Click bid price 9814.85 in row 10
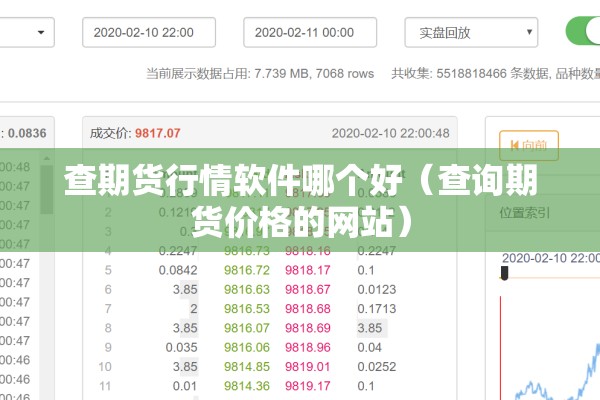600x400 pixels. (246, 367)
